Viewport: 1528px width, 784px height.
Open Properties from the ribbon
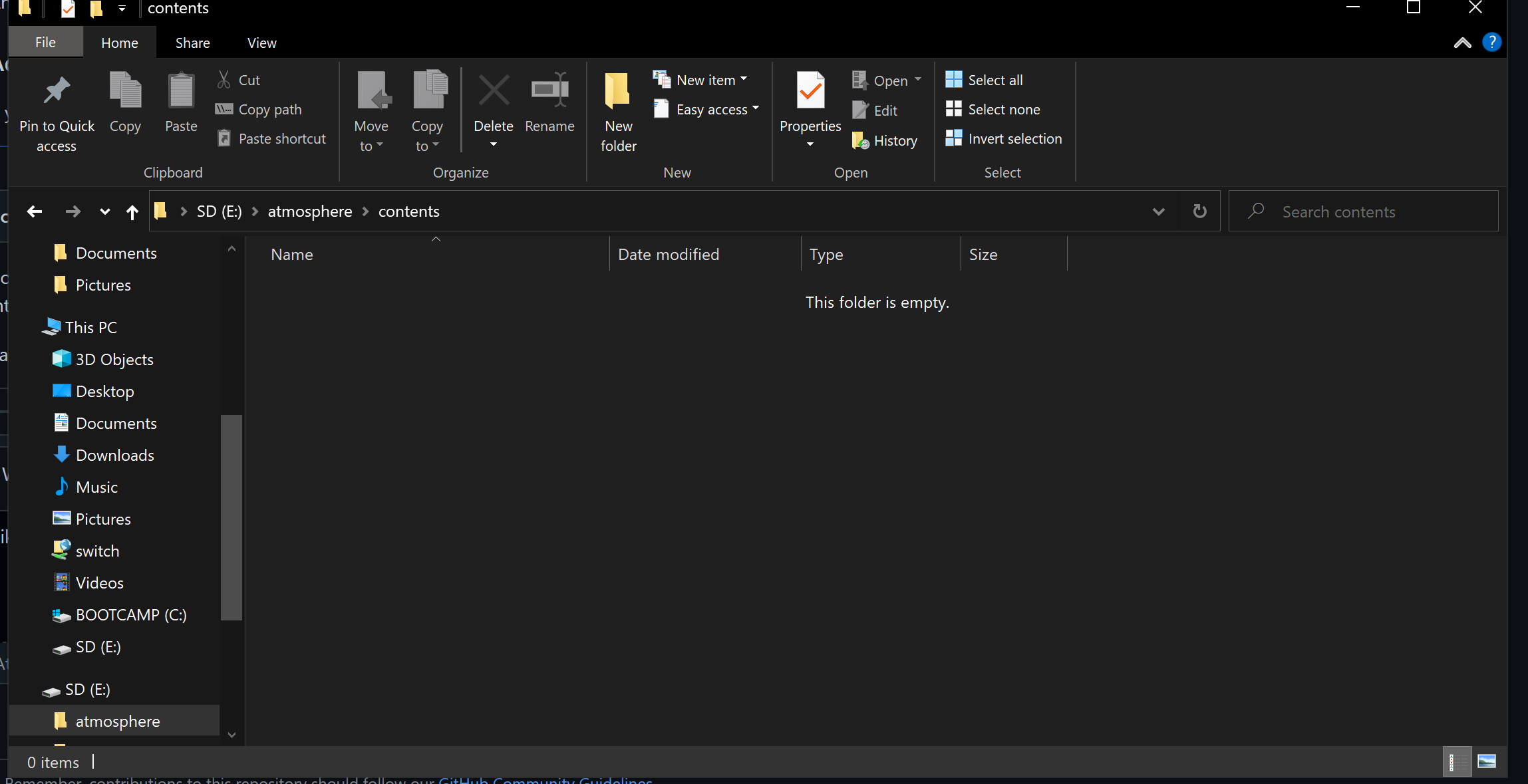pyautogui.click(x=810, y=91)
